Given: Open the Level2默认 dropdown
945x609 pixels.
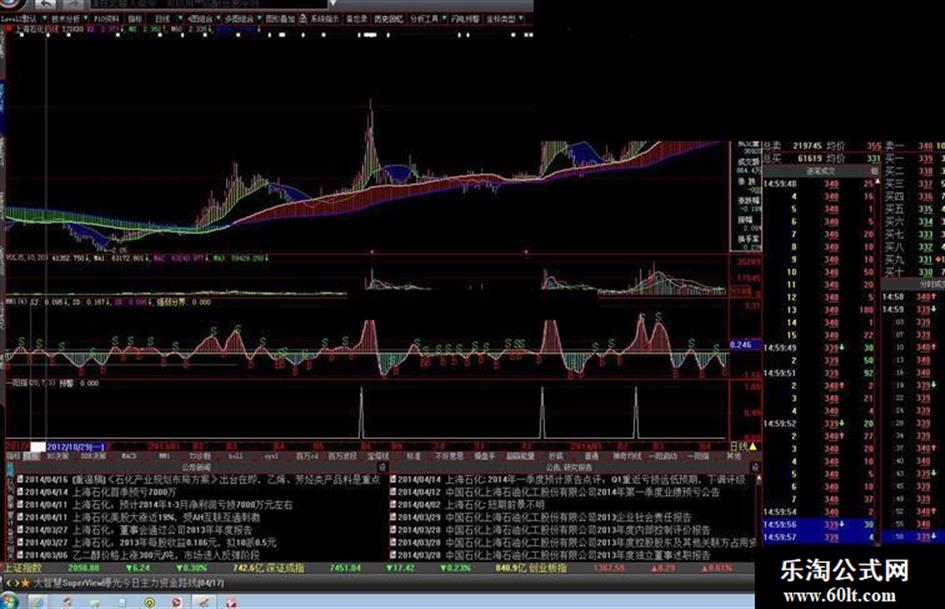Looking at the screenshot, I should [23, 19].
